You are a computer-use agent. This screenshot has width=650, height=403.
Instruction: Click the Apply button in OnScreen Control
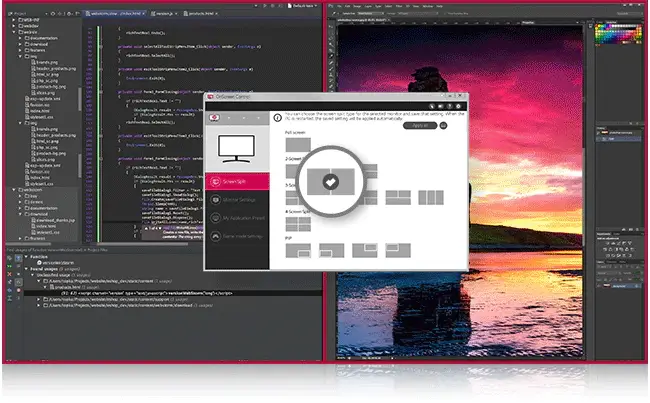click(420, 125)
